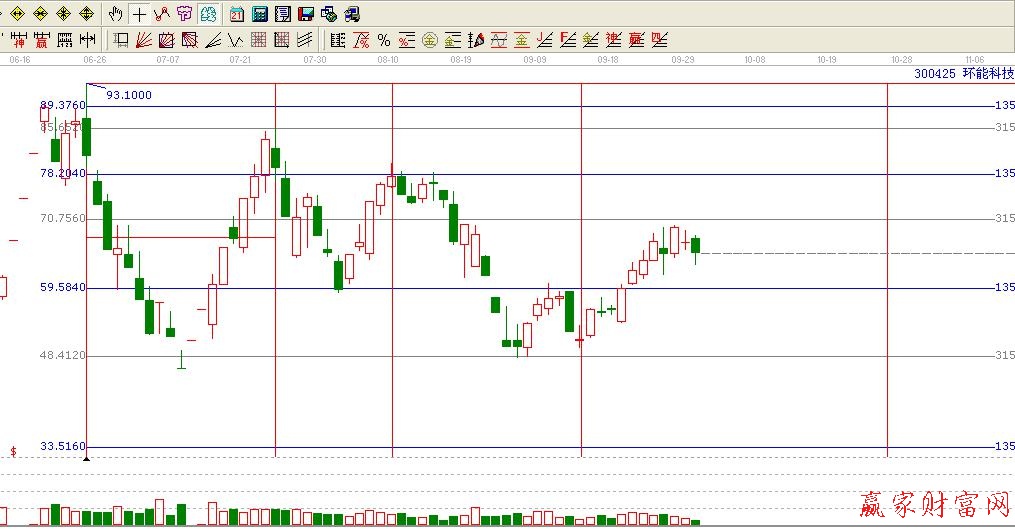This screenshot has height=529, width=1015.
Task: Click the red grid square tool
Action: coord(258,40)
